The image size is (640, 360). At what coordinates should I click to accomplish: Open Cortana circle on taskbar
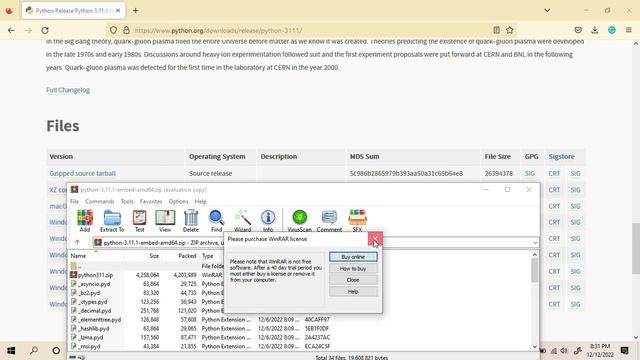pos(56,350)
